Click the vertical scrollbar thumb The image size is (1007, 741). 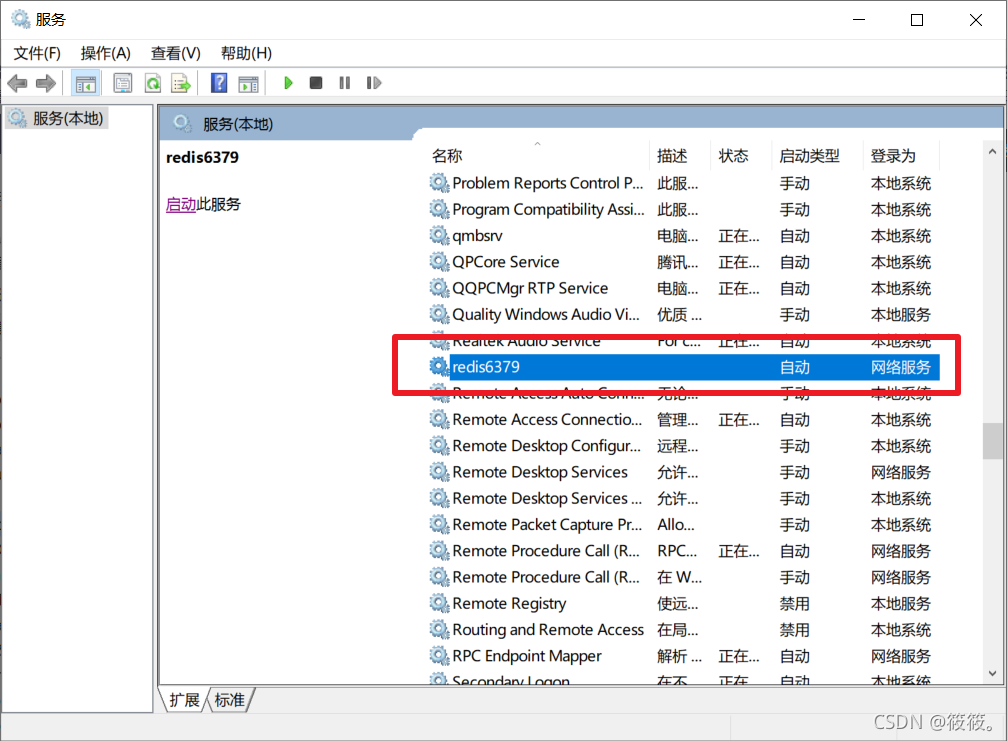(992, 440)
